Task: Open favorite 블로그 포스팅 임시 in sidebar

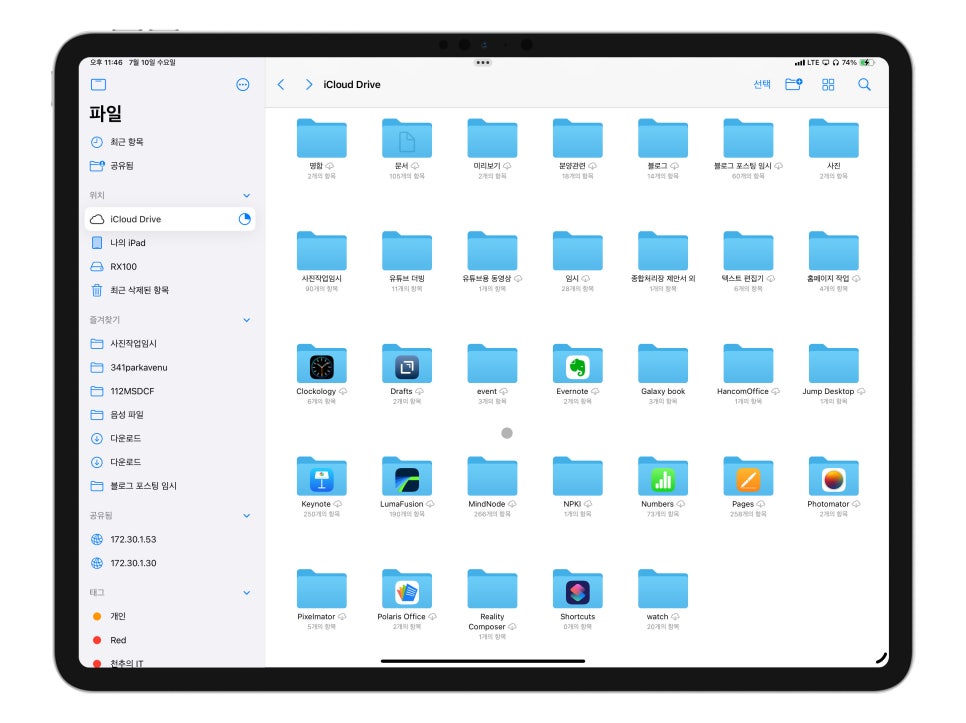Action: [169, 486]
